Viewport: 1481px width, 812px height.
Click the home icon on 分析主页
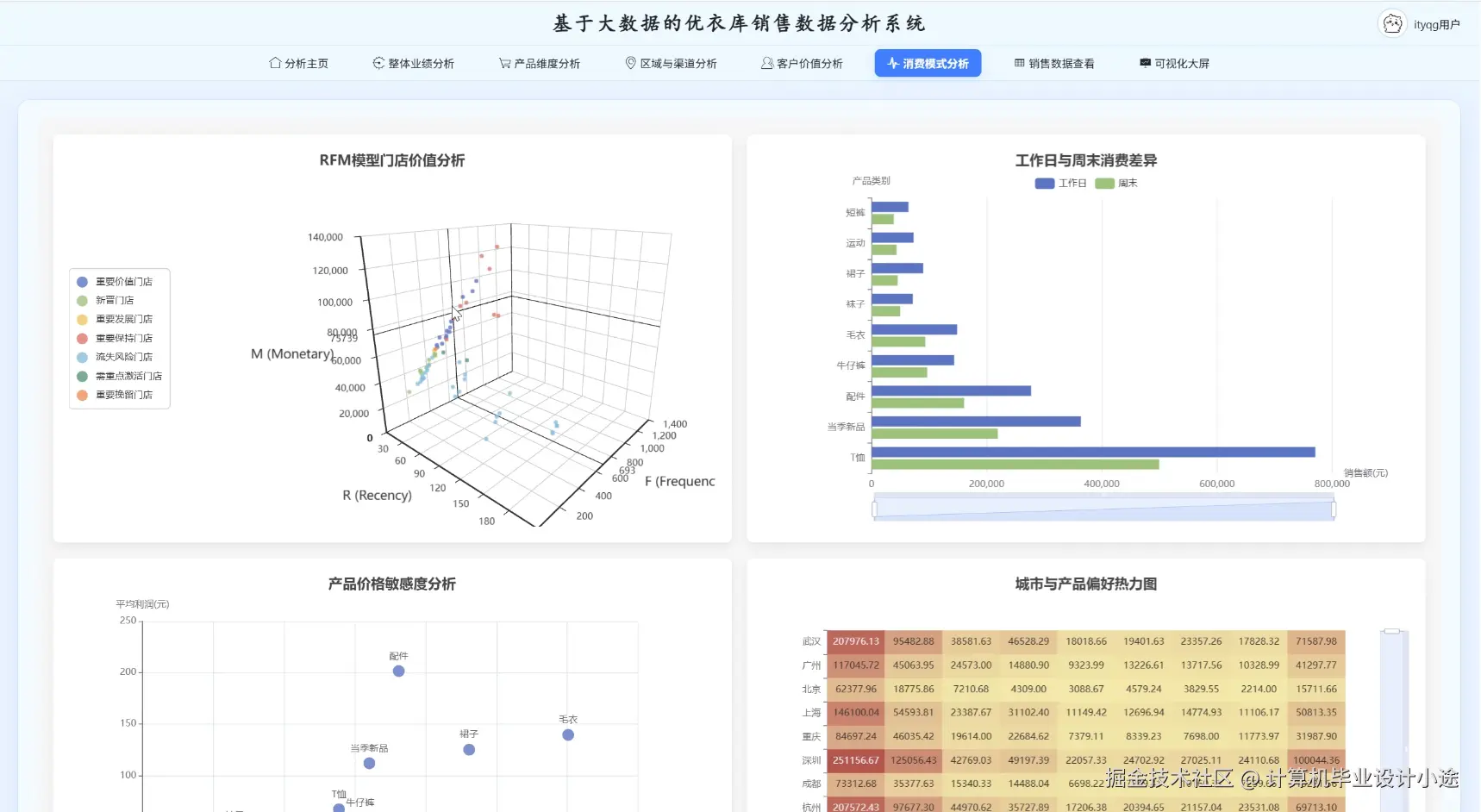coord(274,62)
